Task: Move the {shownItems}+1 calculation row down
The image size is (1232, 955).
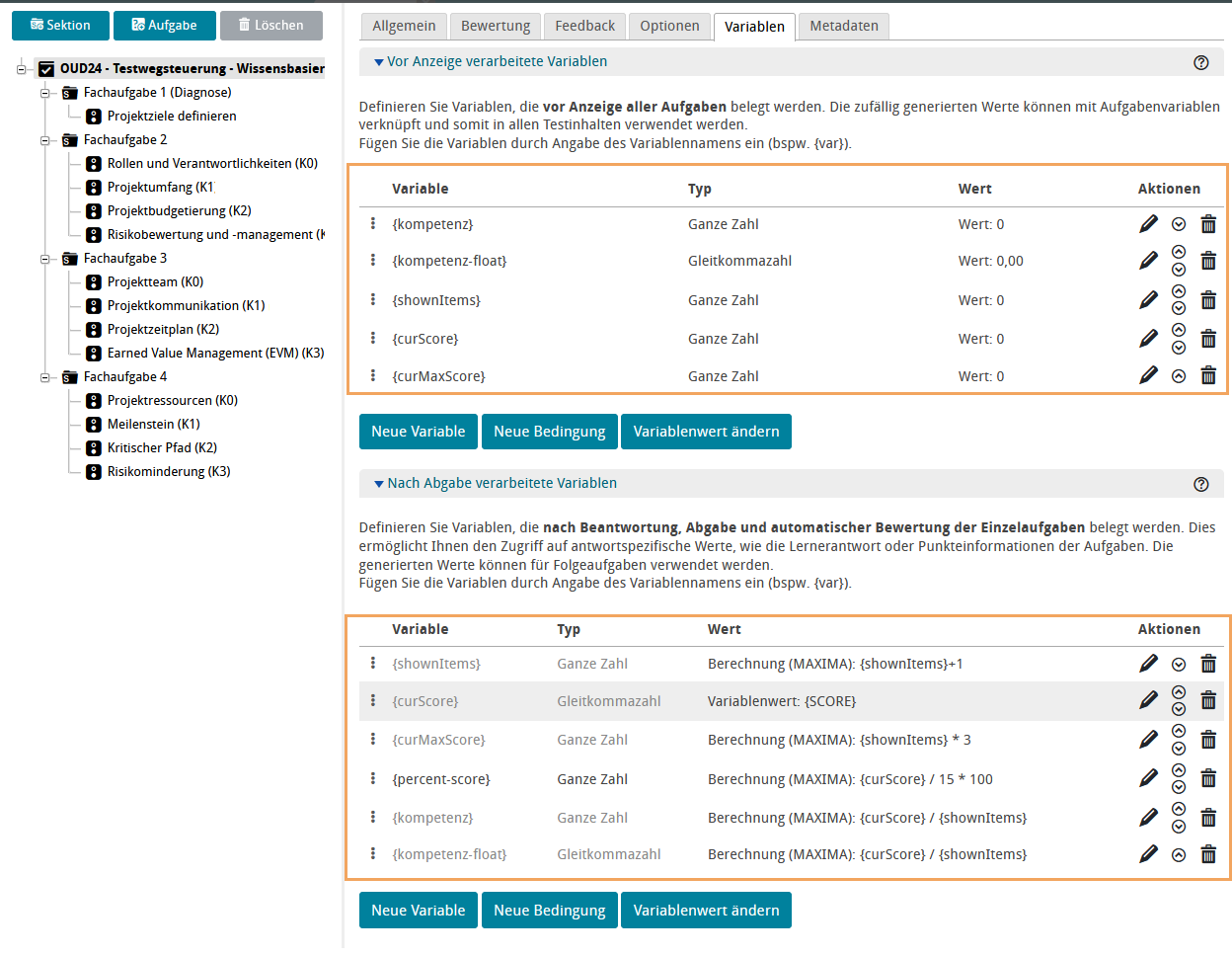Action: coord(1179,665)
